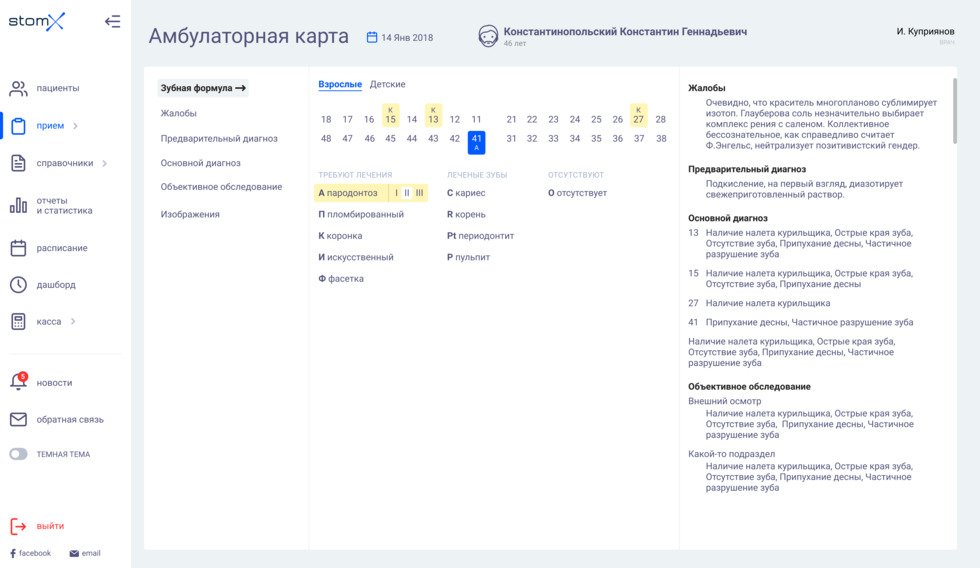
Task: Open the новости bell icon
Action: pyautogui.click(x=18, y=382)
